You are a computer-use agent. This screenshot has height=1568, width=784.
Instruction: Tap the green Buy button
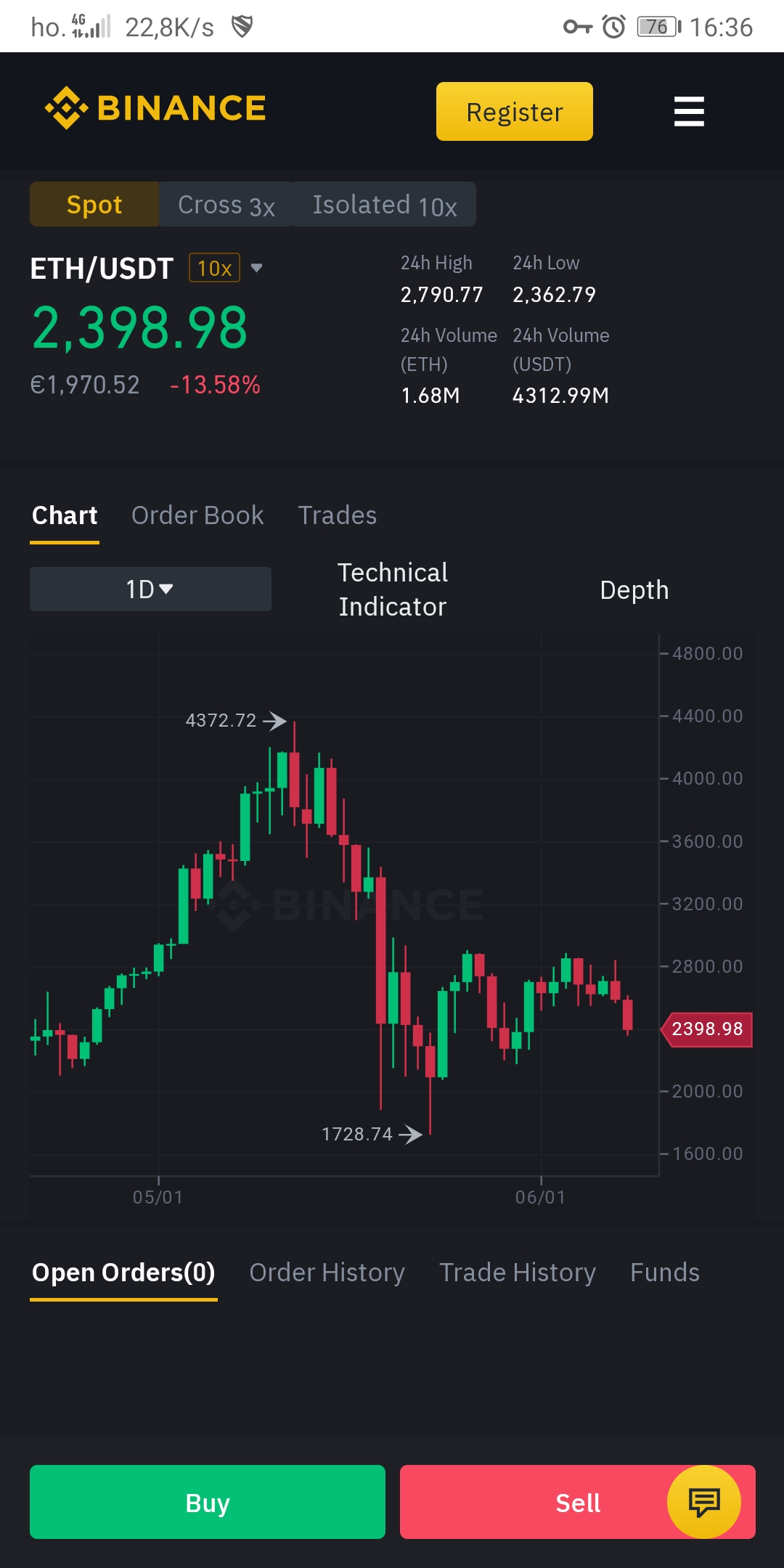(208, 1502)
